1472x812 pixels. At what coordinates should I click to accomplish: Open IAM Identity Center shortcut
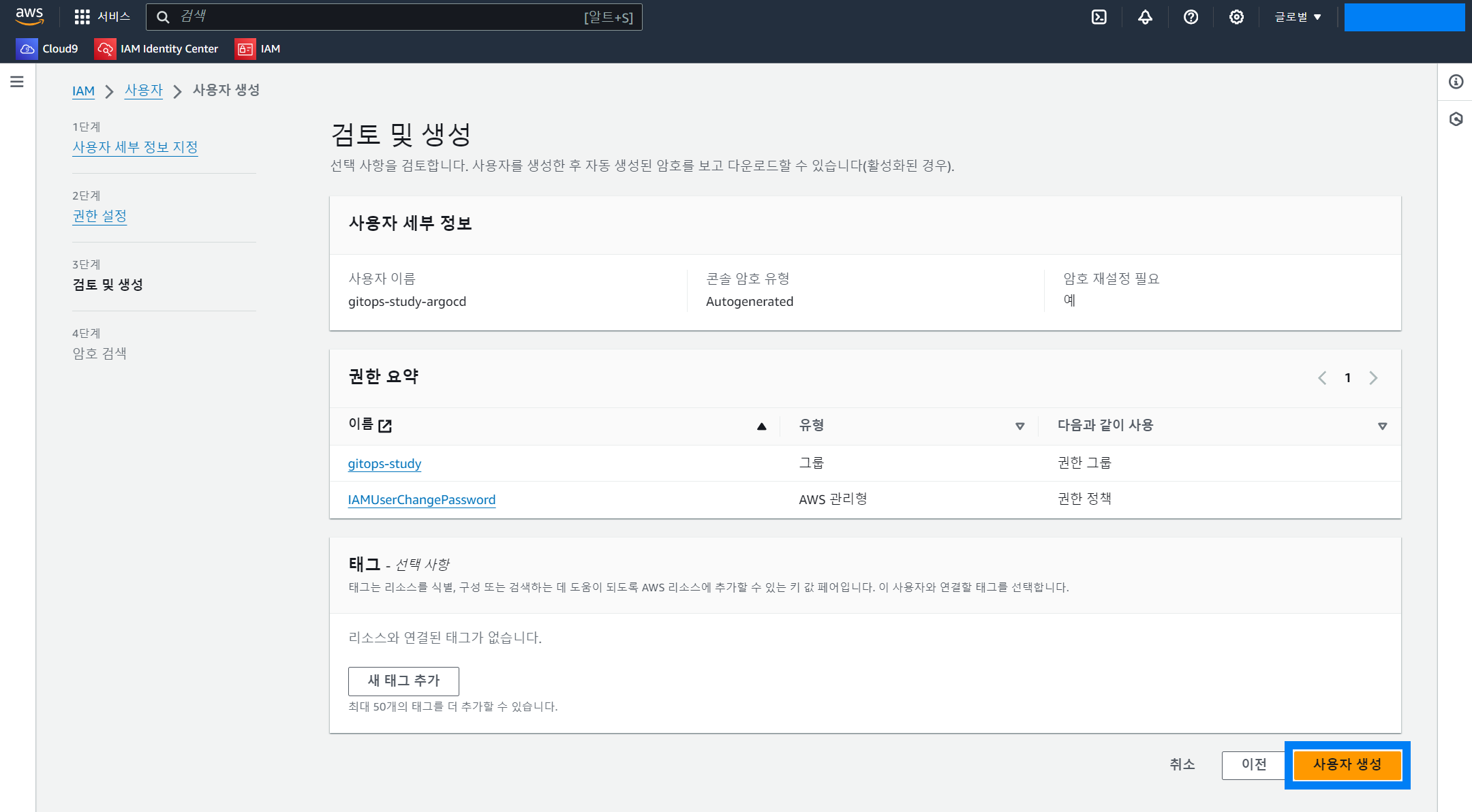[157, 48]
